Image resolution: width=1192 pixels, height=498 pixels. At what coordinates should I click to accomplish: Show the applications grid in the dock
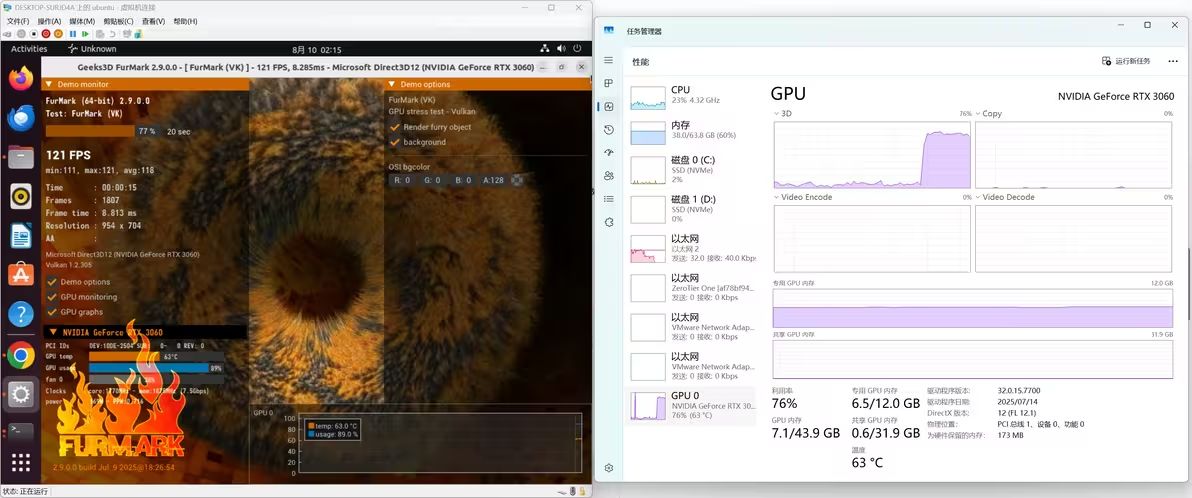tap(21, 463)
